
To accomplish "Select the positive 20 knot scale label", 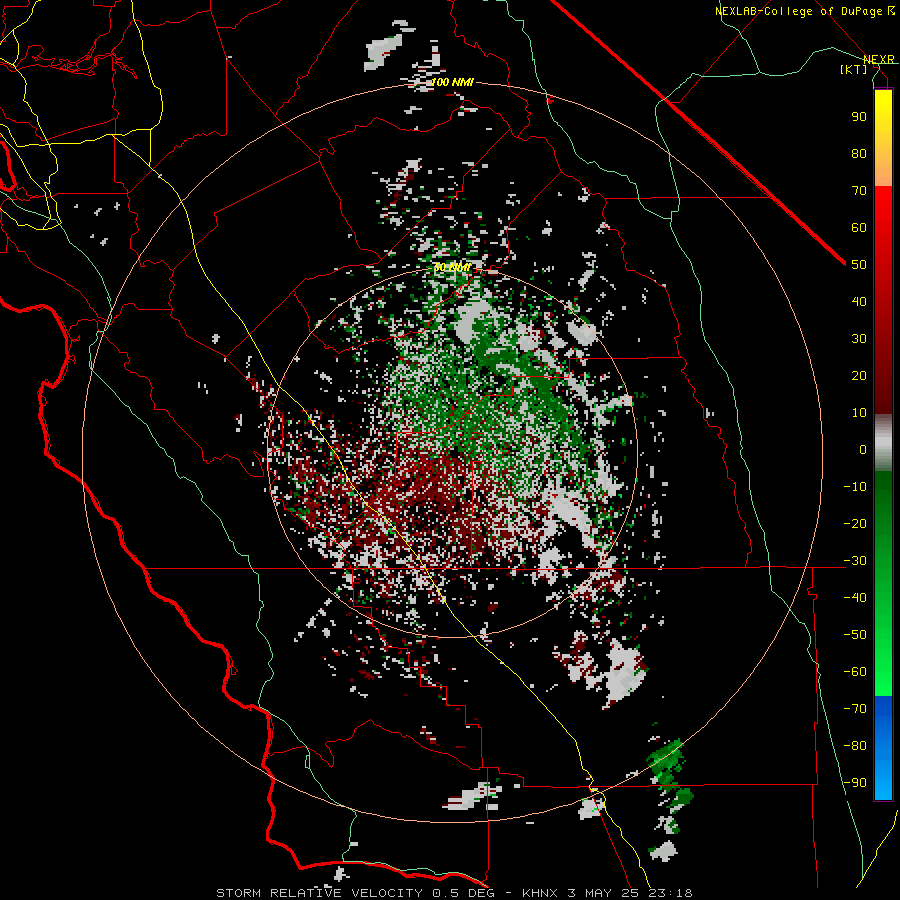I will (859, 375).
